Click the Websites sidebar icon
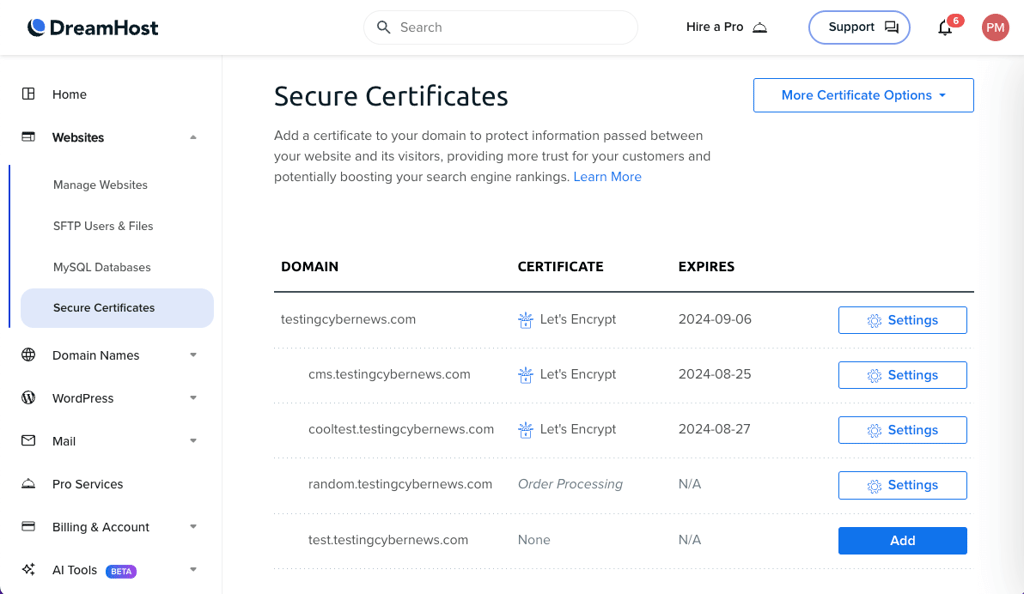Screen dimensions: 1024x594 point(28,137)
